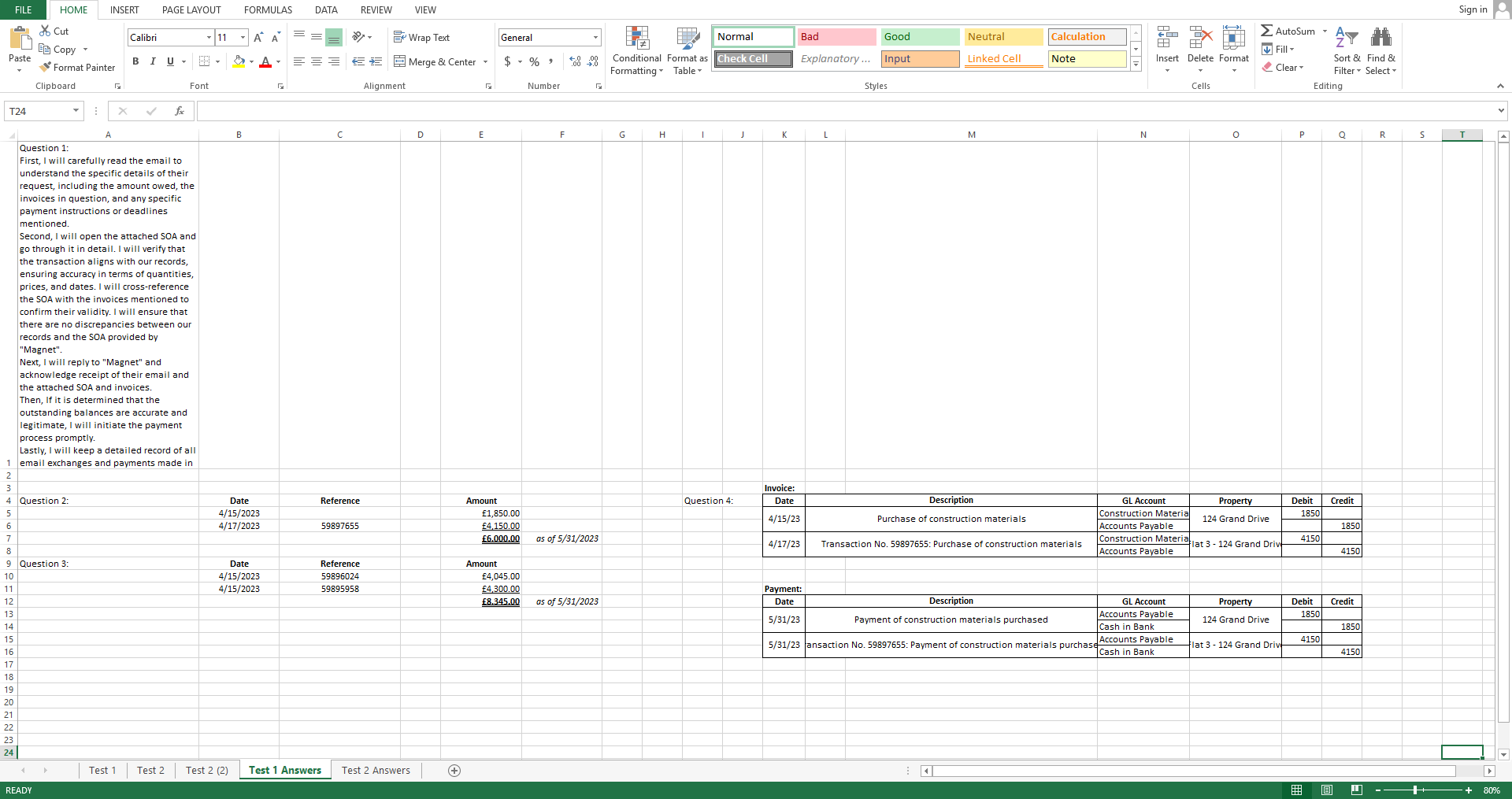The image size is (1512, 799).
Task: Open the font name Calibri dropdown
Action: click(209, 37)
